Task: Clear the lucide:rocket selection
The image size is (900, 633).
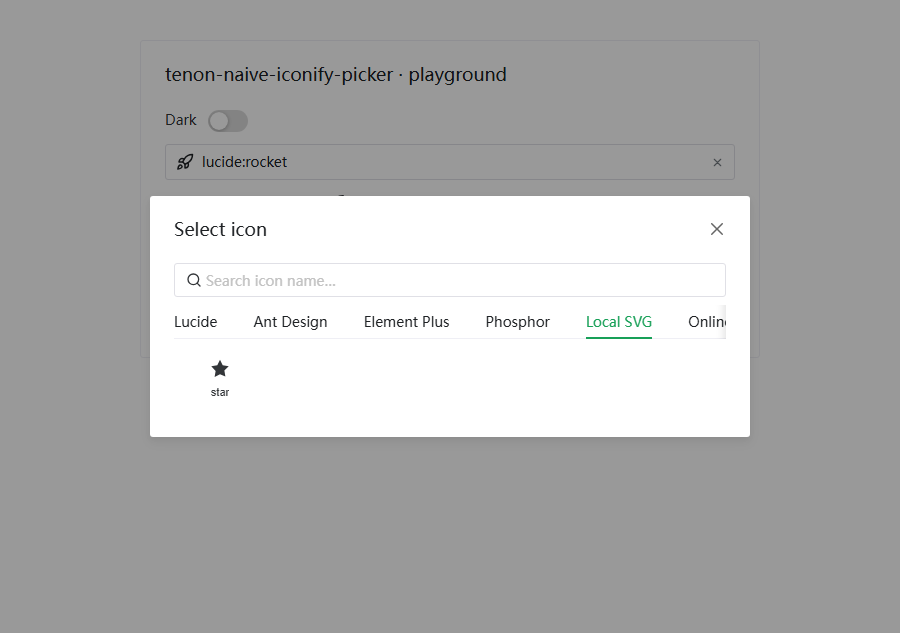Action: [717, 162]
